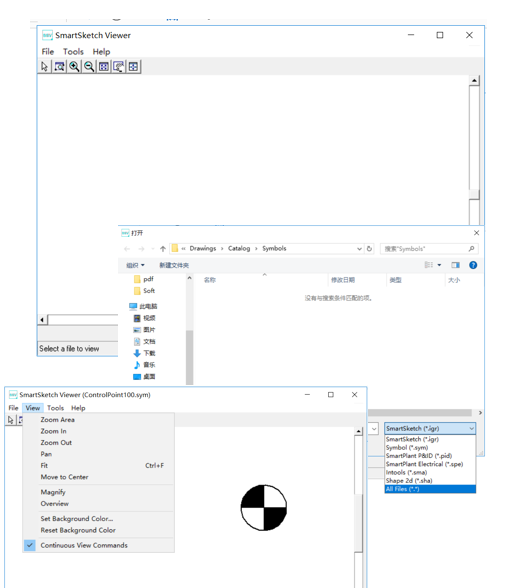Choose Overview from View menu
520x588 pixels.
[98, 504]
